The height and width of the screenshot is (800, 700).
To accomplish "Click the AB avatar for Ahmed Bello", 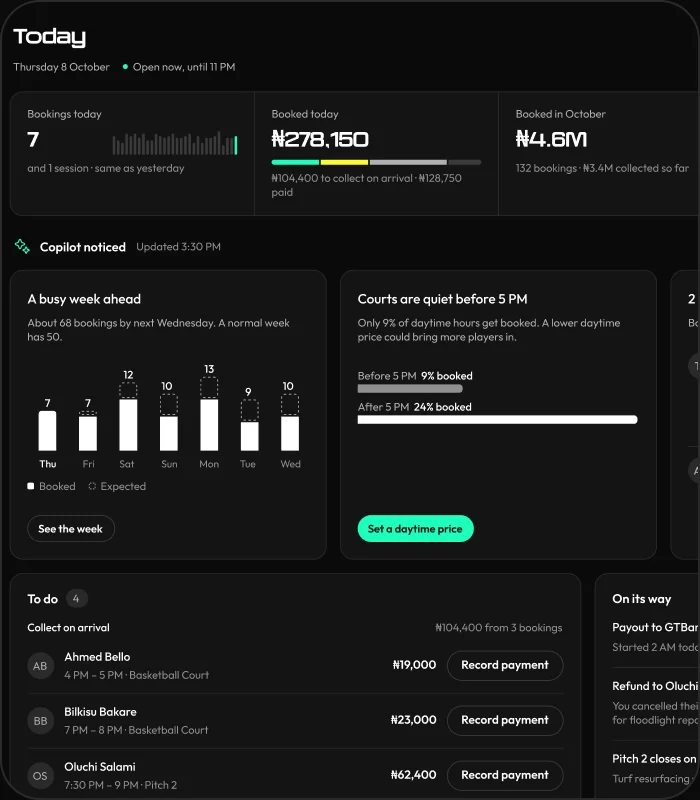I will coord(40,666).
